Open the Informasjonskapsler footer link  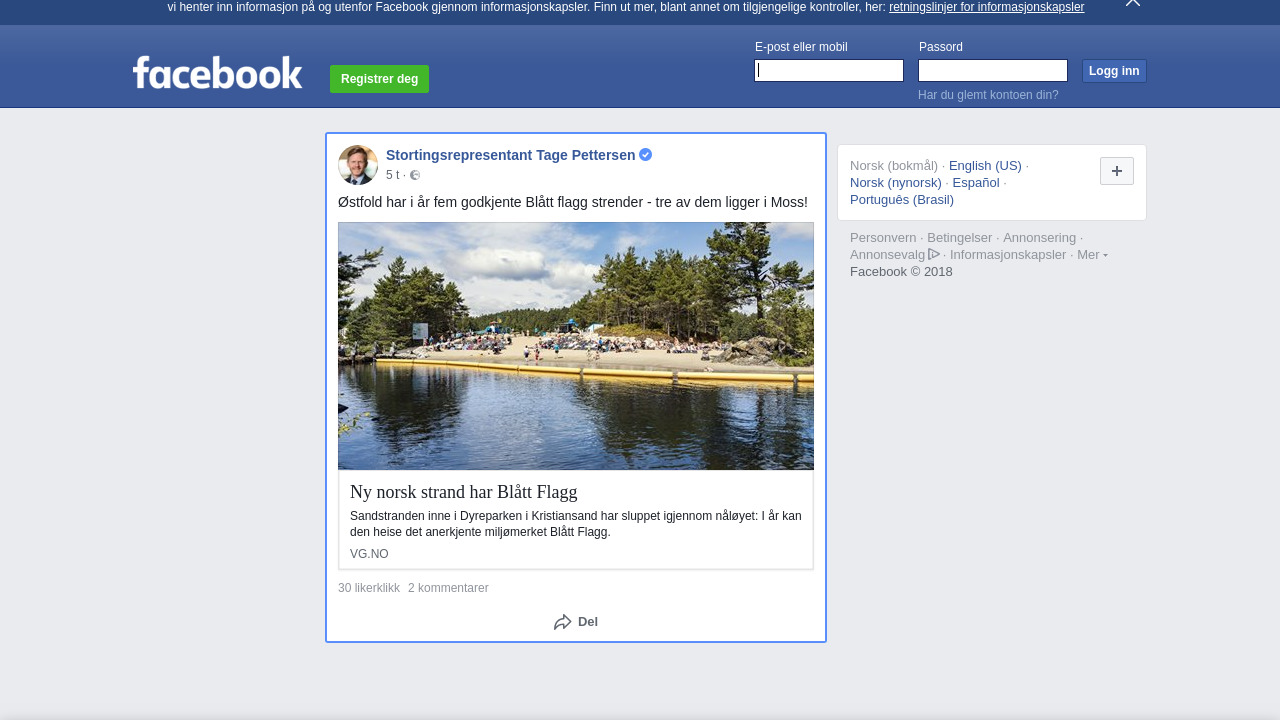point(1008,255)
